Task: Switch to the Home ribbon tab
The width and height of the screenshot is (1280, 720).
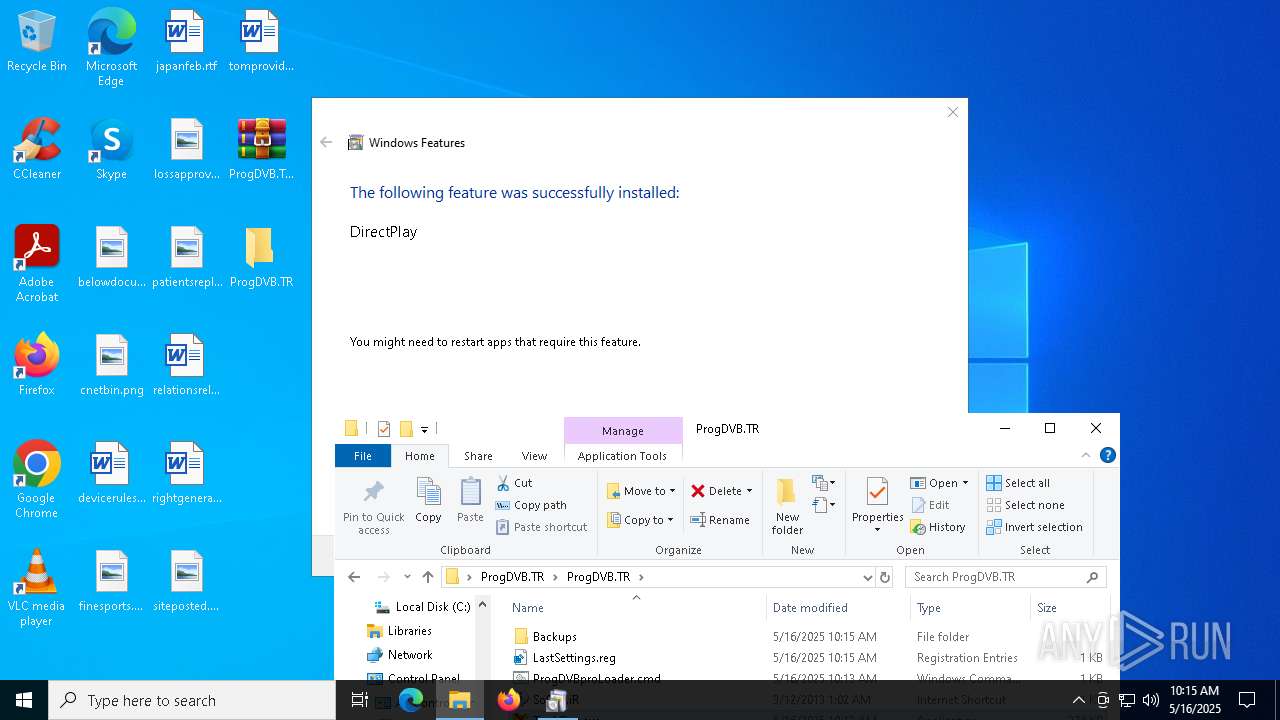Action: click(420, 455)
